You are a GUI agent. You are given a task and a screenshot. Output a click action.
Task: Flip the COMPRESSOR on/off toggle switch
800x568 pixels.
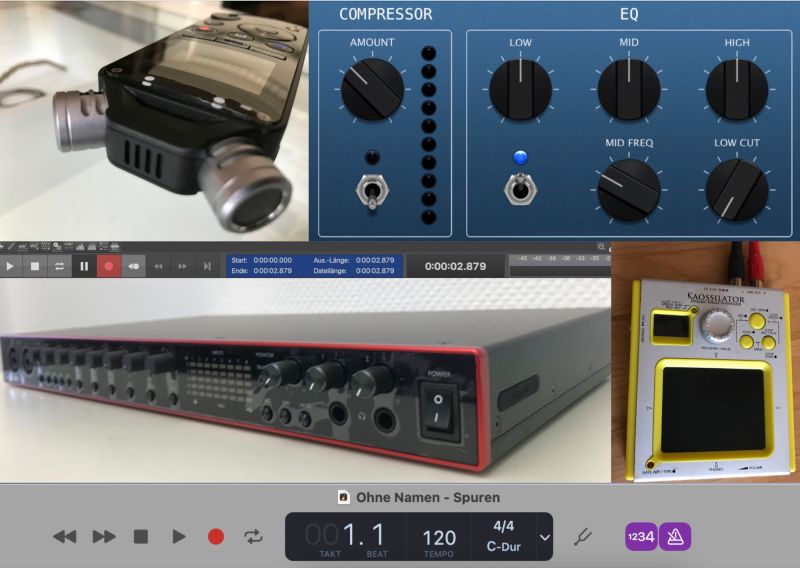372,191
